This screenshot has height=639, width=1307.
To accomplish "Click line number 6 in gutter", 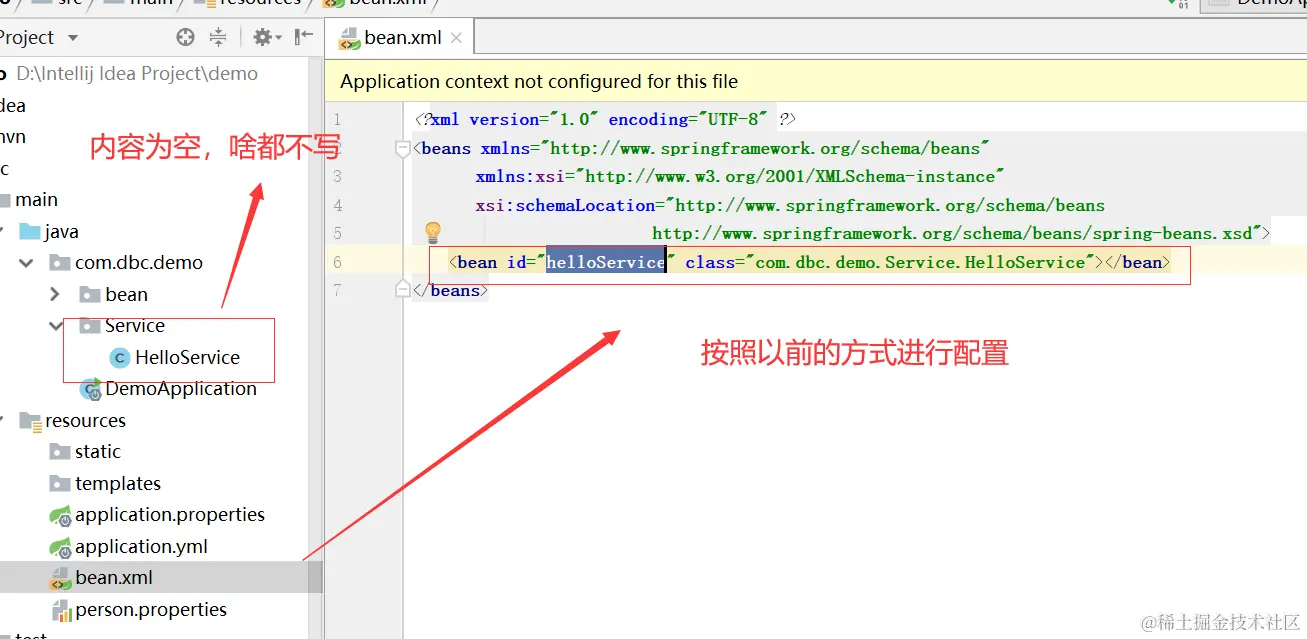I will [x=337, y=262].
